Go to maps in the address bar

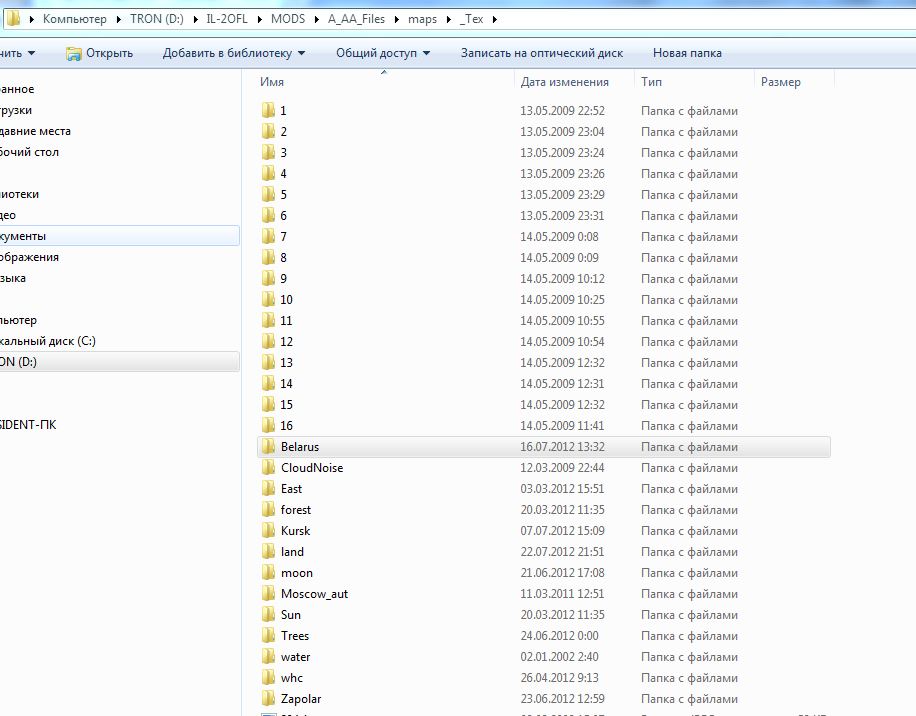click(x=422, y=19)
